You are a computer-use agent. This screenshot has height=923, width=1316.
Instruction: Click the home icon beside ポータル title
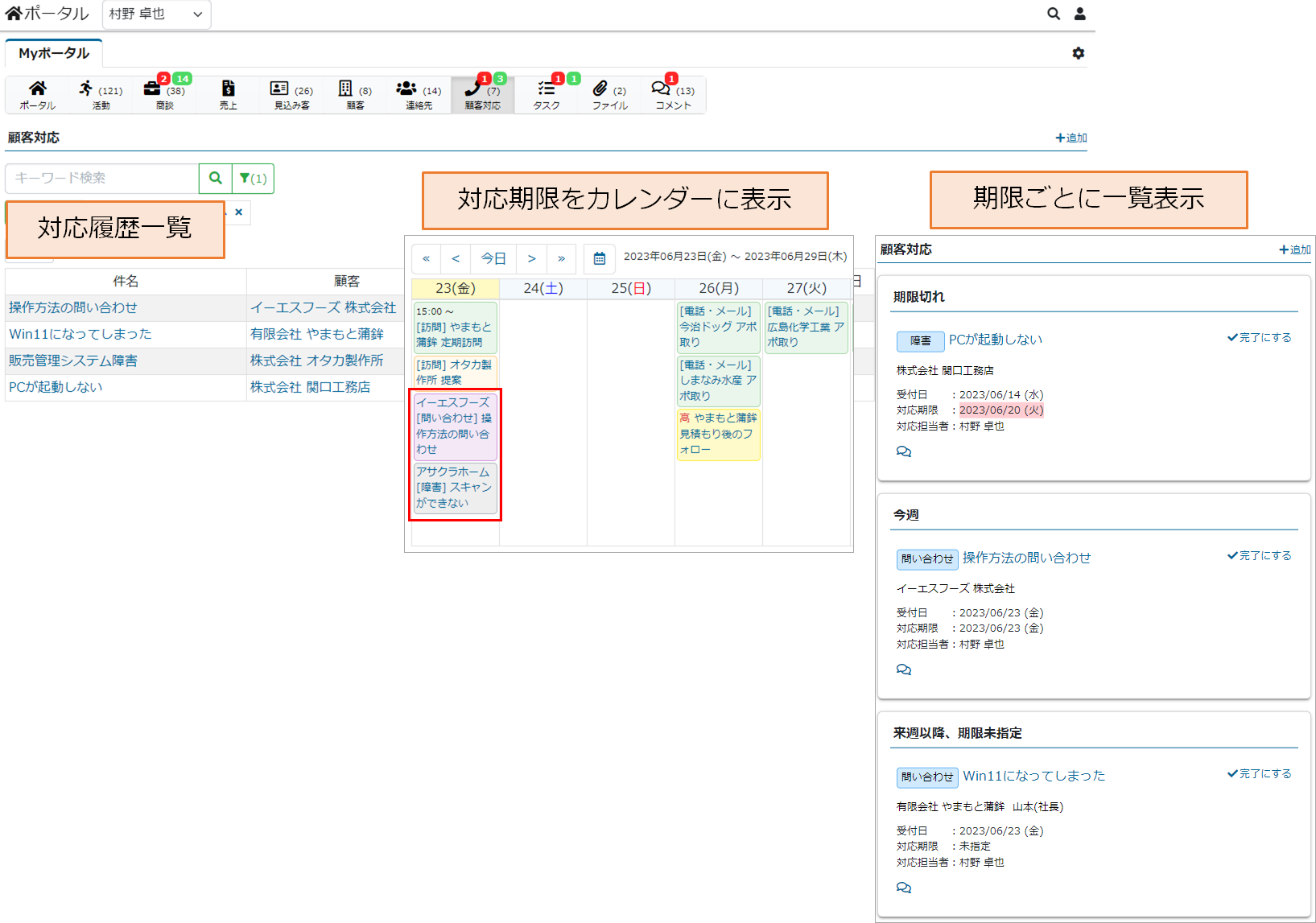(x=14, y=13)
